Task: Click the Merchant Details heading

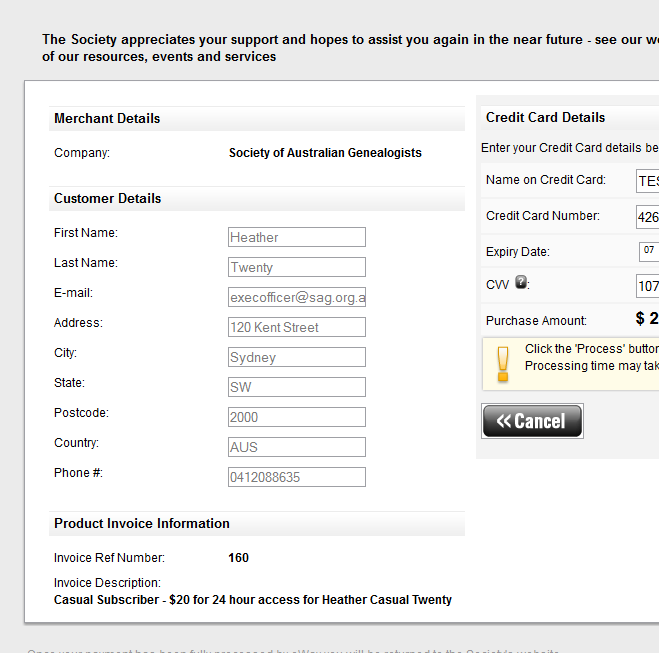Action: pos(107,118)
